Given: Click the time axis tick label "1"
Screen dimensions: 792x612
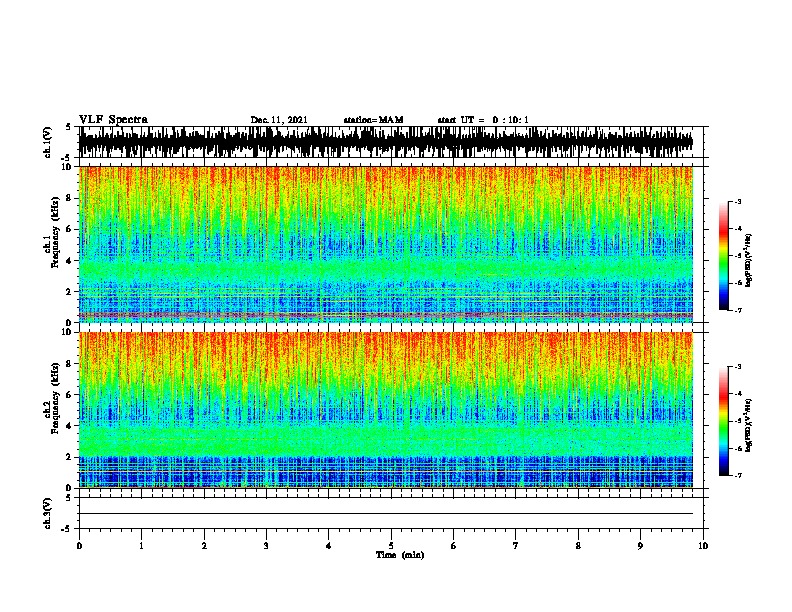Looking at the screenshot, I should pos(141,546).
